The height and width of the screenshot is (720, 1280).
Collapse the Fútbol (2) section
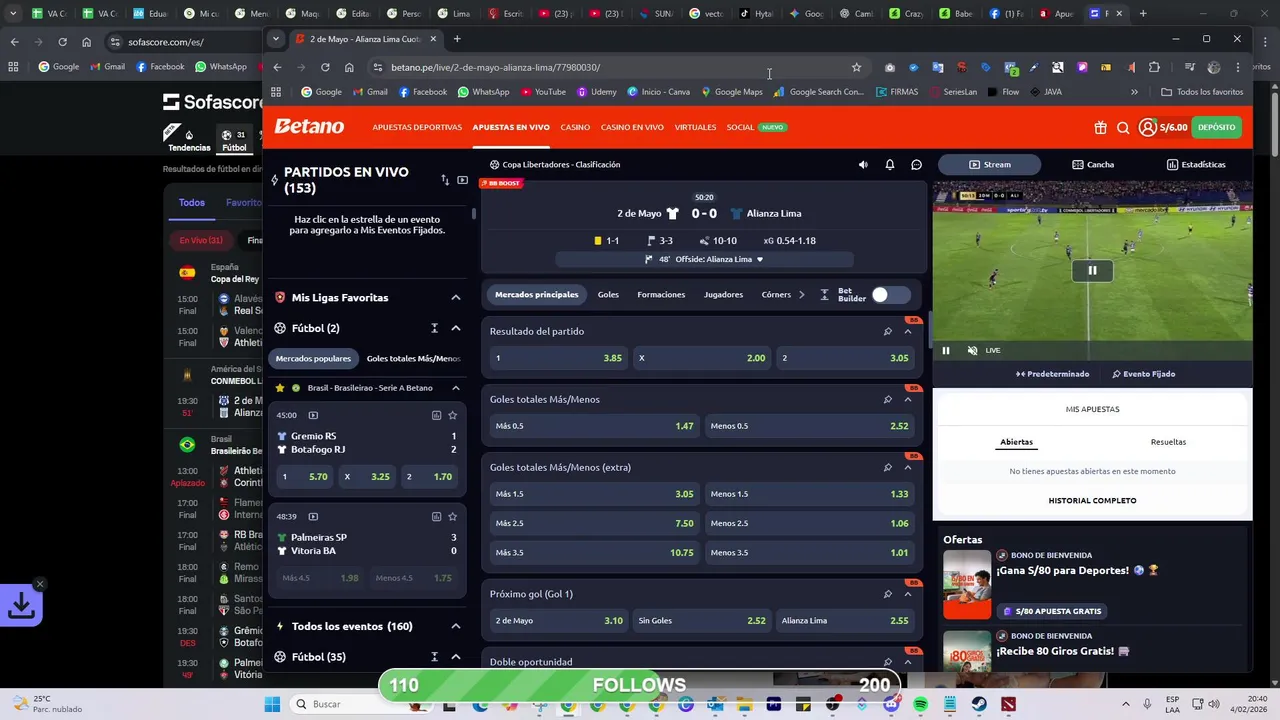click(x=455, y=328)
